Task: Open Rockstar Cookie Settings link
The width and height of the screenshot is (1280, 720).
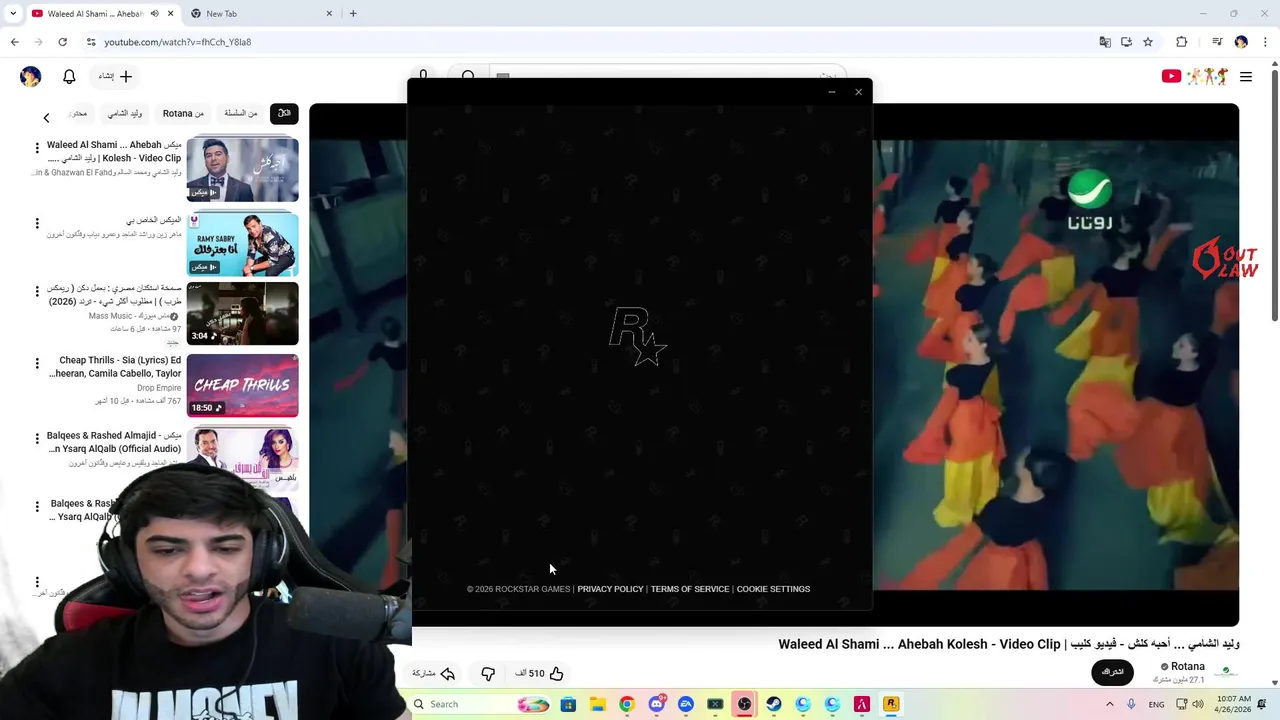Action: [773, 589]
